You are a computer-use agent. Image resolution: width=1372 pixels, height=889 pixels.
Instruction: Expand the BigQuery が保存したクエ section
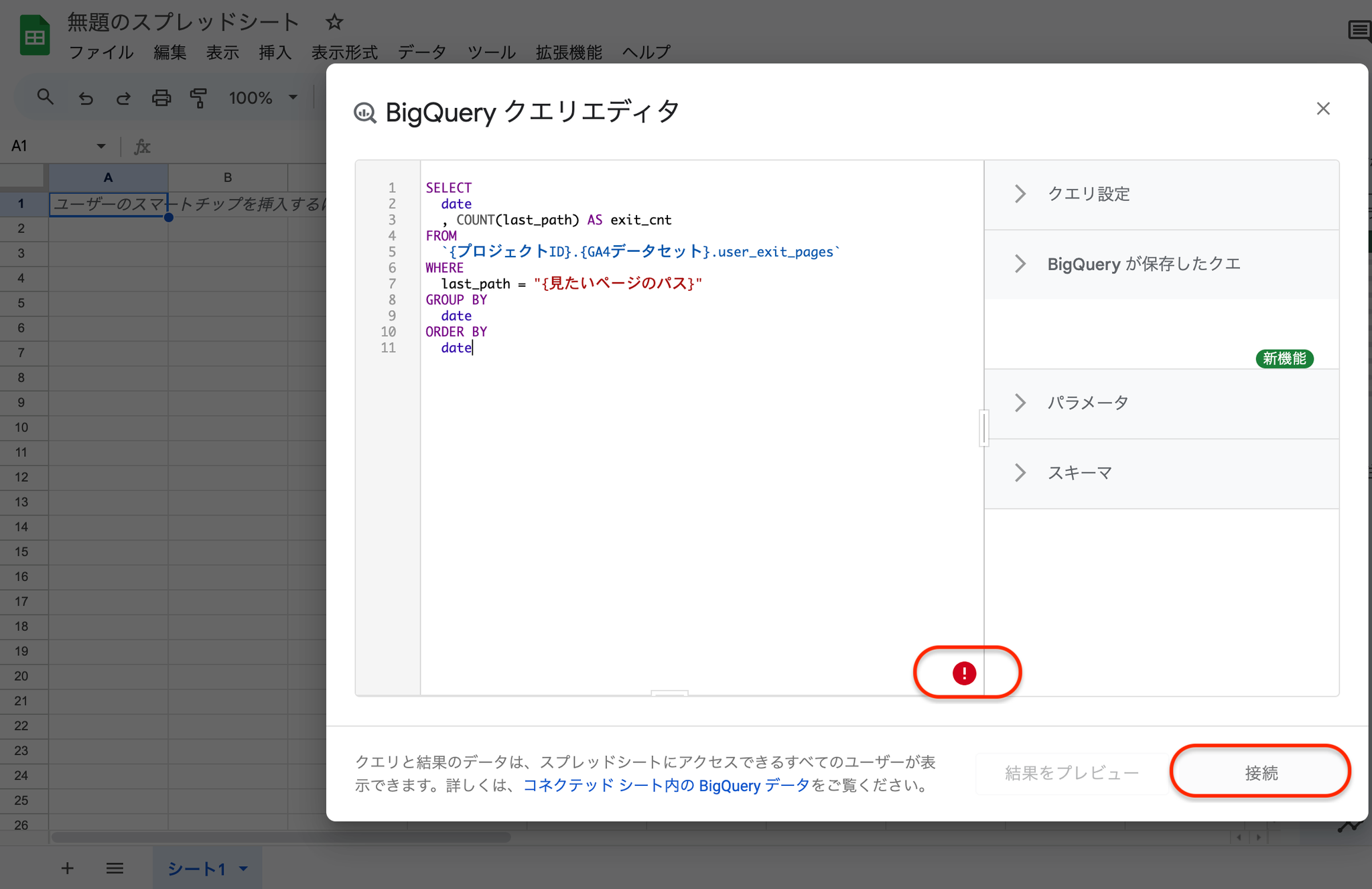click(1162, 264)
